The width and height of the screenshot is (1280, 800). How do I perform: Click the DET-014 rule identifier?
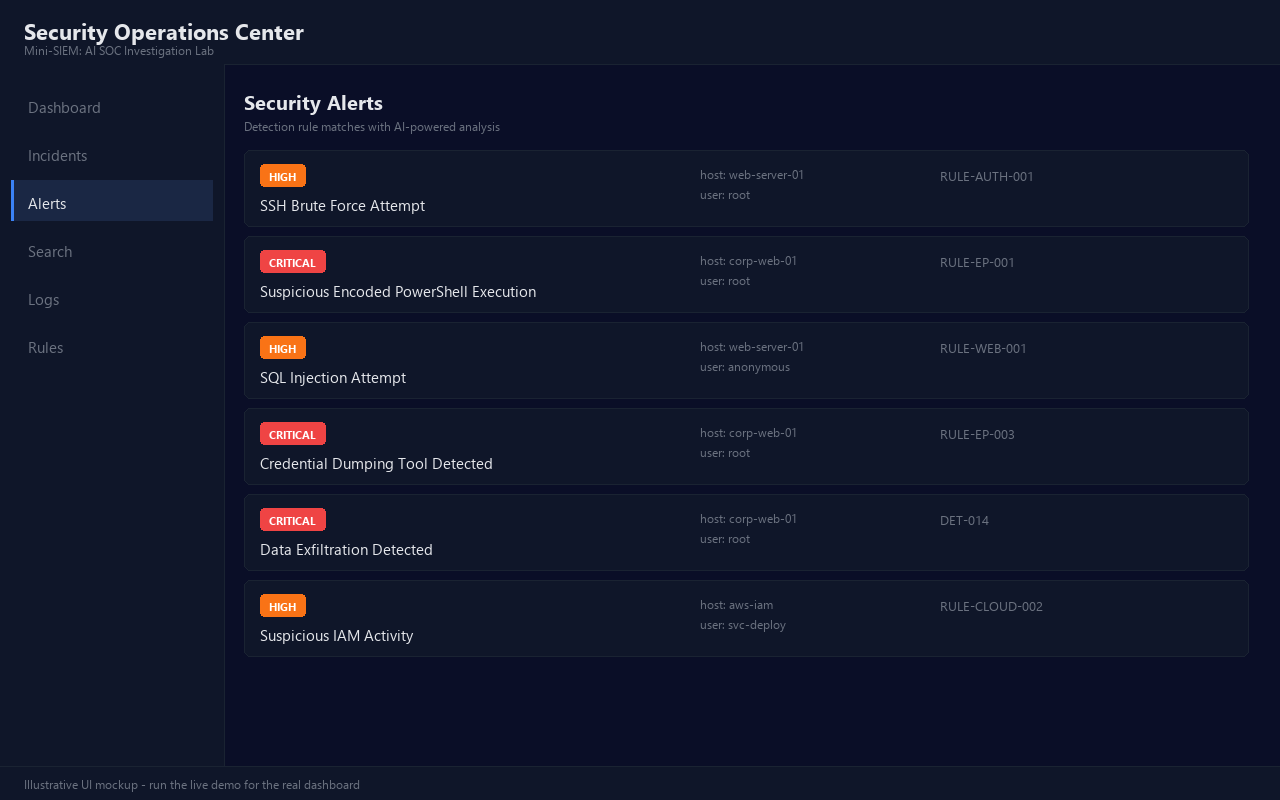pyautogui.click(x=964, y=521)
